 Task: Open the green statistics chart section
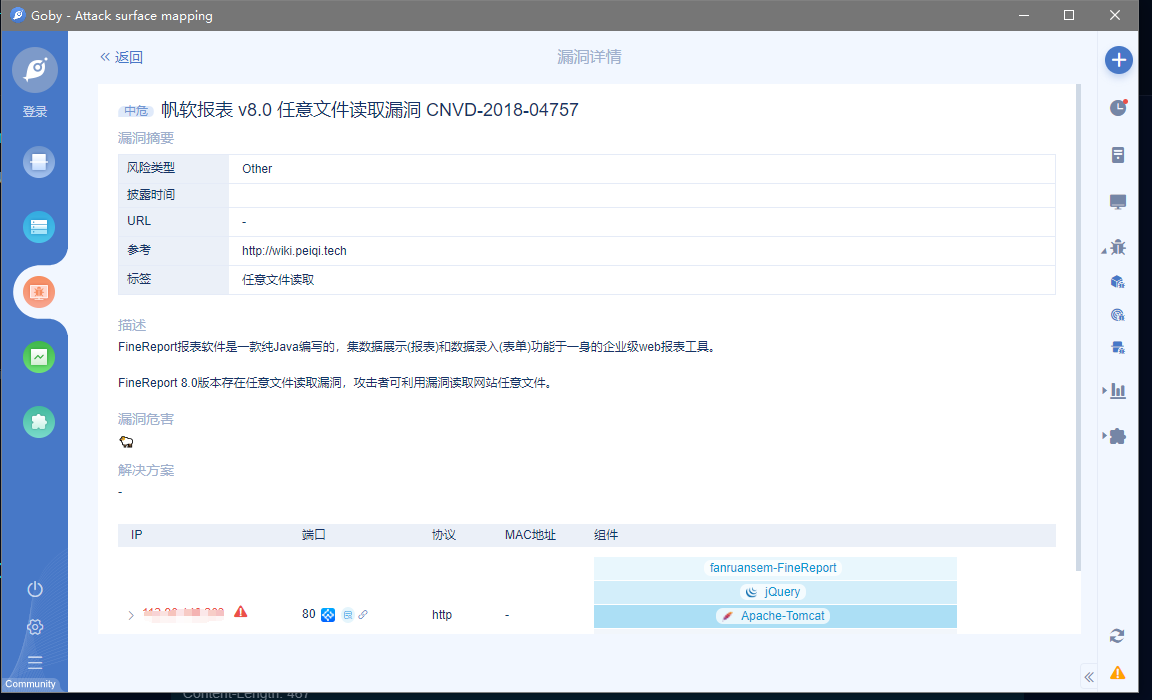click(x=39, y=357)
